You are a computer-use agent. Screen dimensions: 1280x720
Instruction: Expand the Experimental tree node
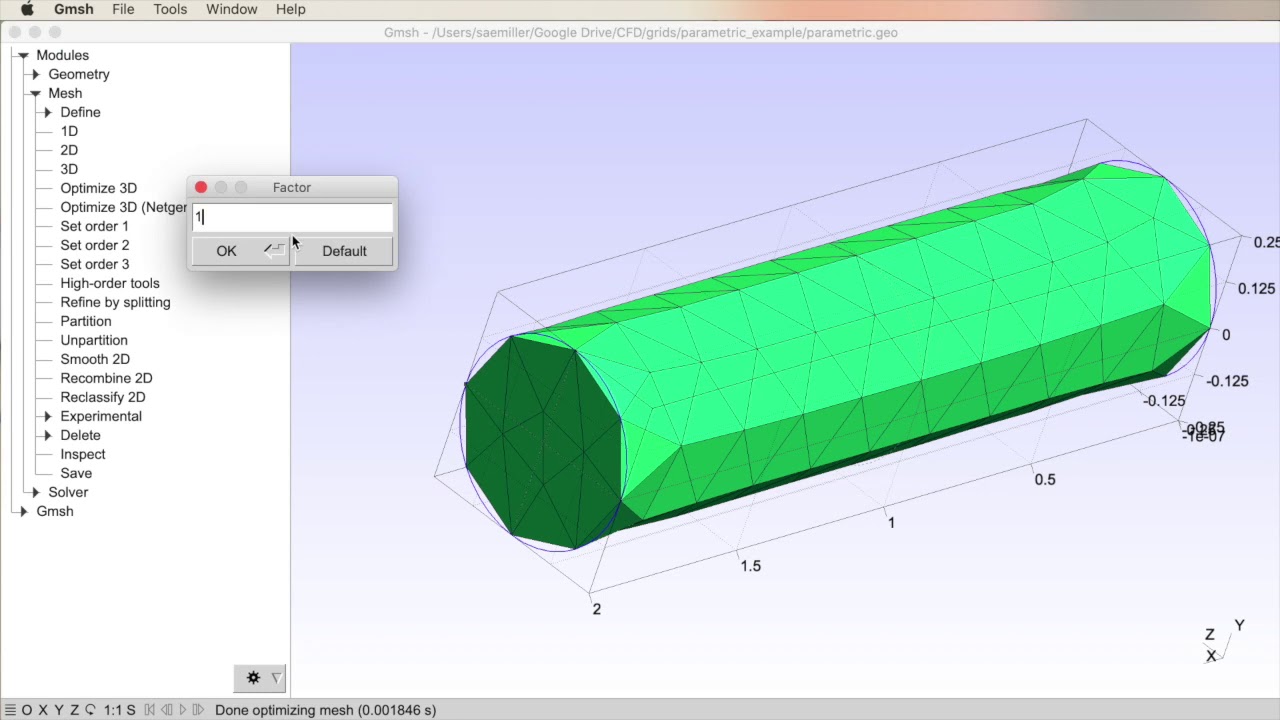[48, 417]
